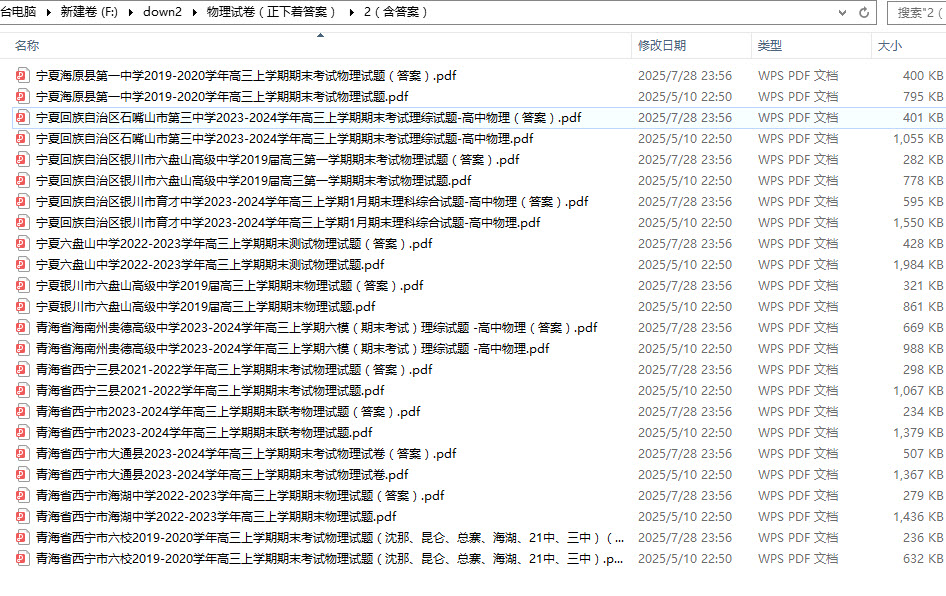Select PDF icon of 298 KB 西宁三县 answer file

click(x=23, y=370)
